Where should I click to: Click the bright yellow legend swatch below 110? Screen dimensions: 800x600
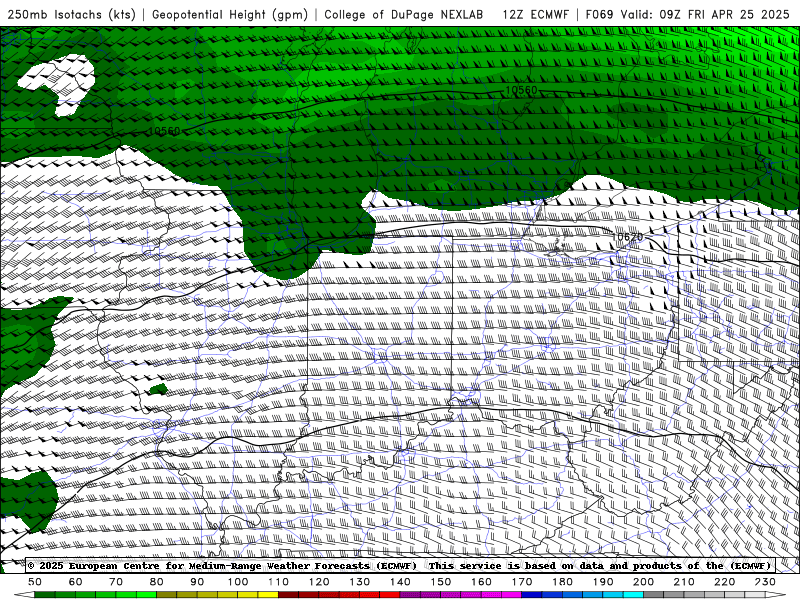coord(268,595)
